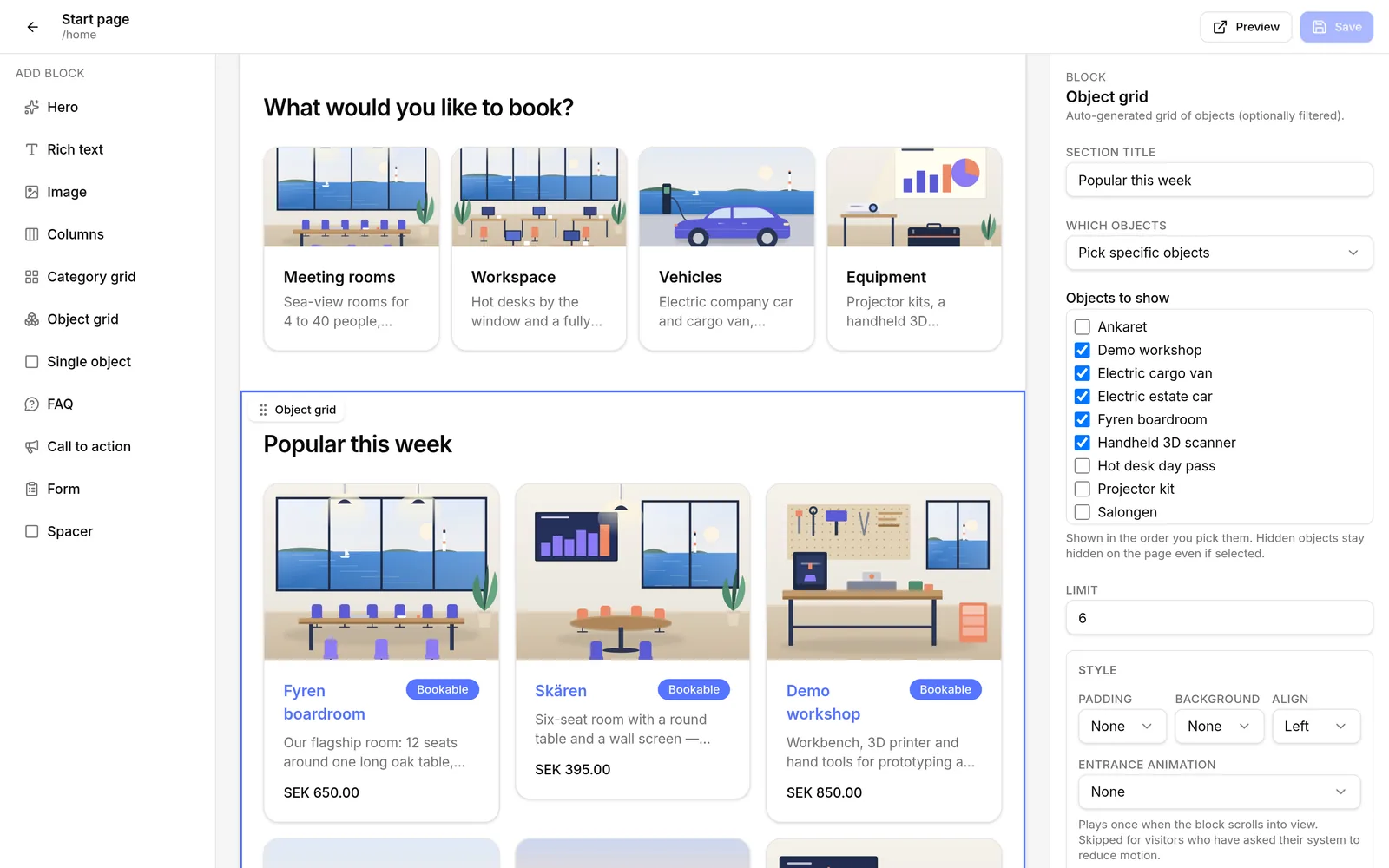Click the Call to action megaphone icon
The height and width of the screenshot is (868, 1389).
click(x=32, y=447)
